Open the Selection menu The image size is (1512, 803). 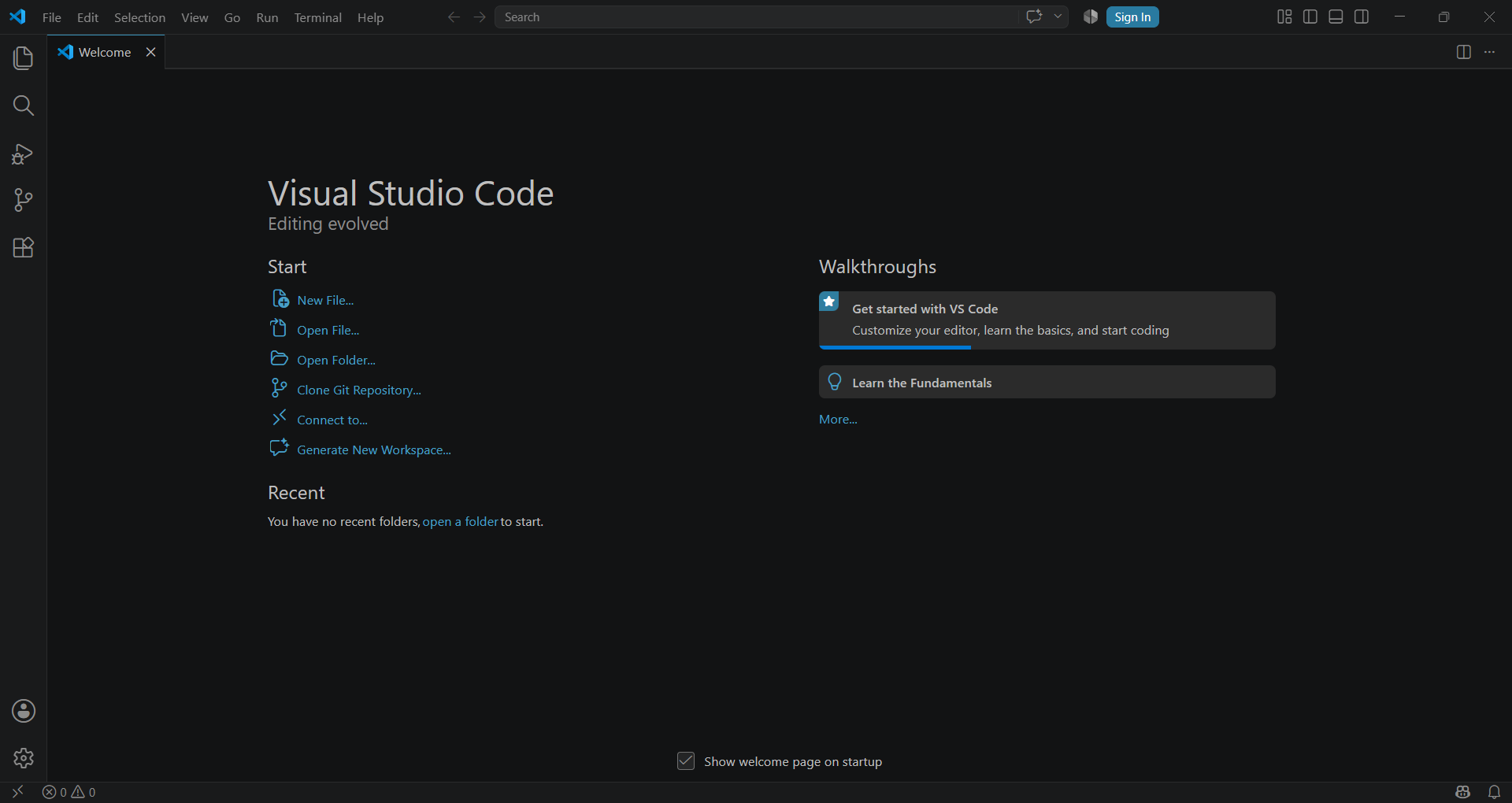click(x=139, y=17)
